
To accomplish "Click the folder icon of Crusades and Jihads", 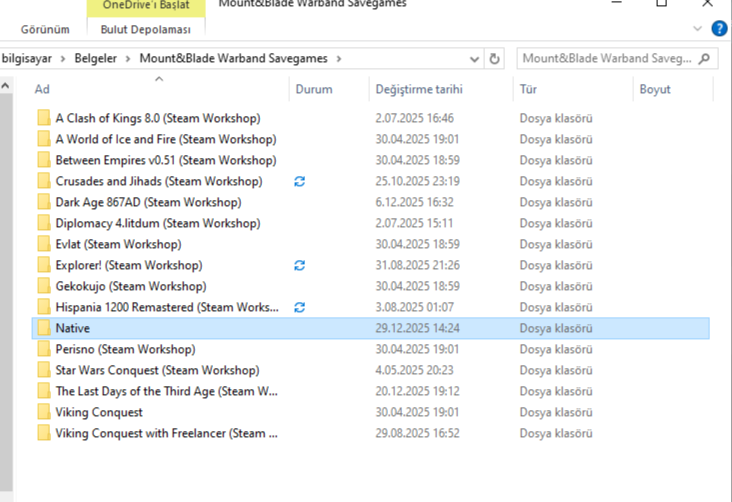I will click(44, 181).
